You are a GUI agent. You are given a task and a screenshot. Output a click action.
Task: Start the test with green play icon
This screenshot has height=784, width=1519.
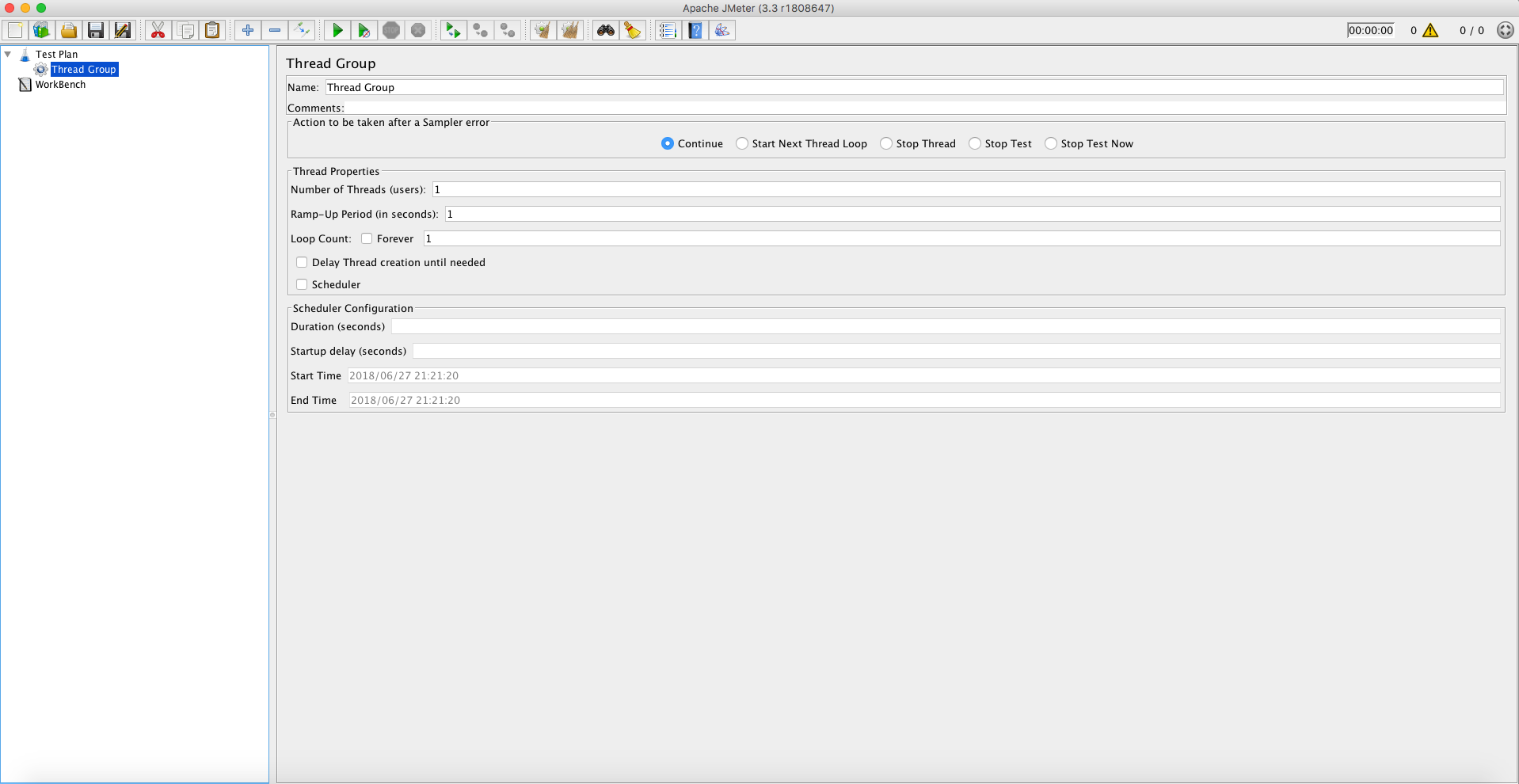(x=337, y=30)
